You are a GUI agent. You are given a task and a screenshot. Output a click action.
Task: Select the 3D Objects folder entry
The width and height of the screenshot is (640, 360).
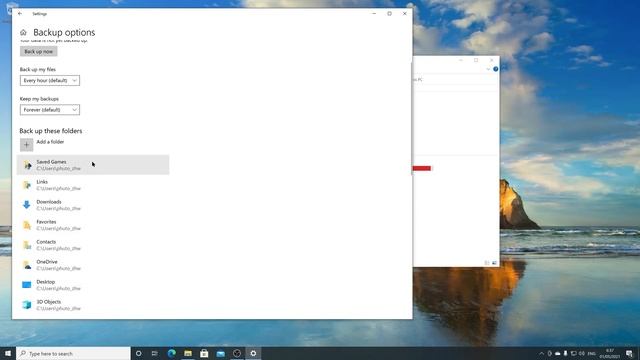[93, 305]
